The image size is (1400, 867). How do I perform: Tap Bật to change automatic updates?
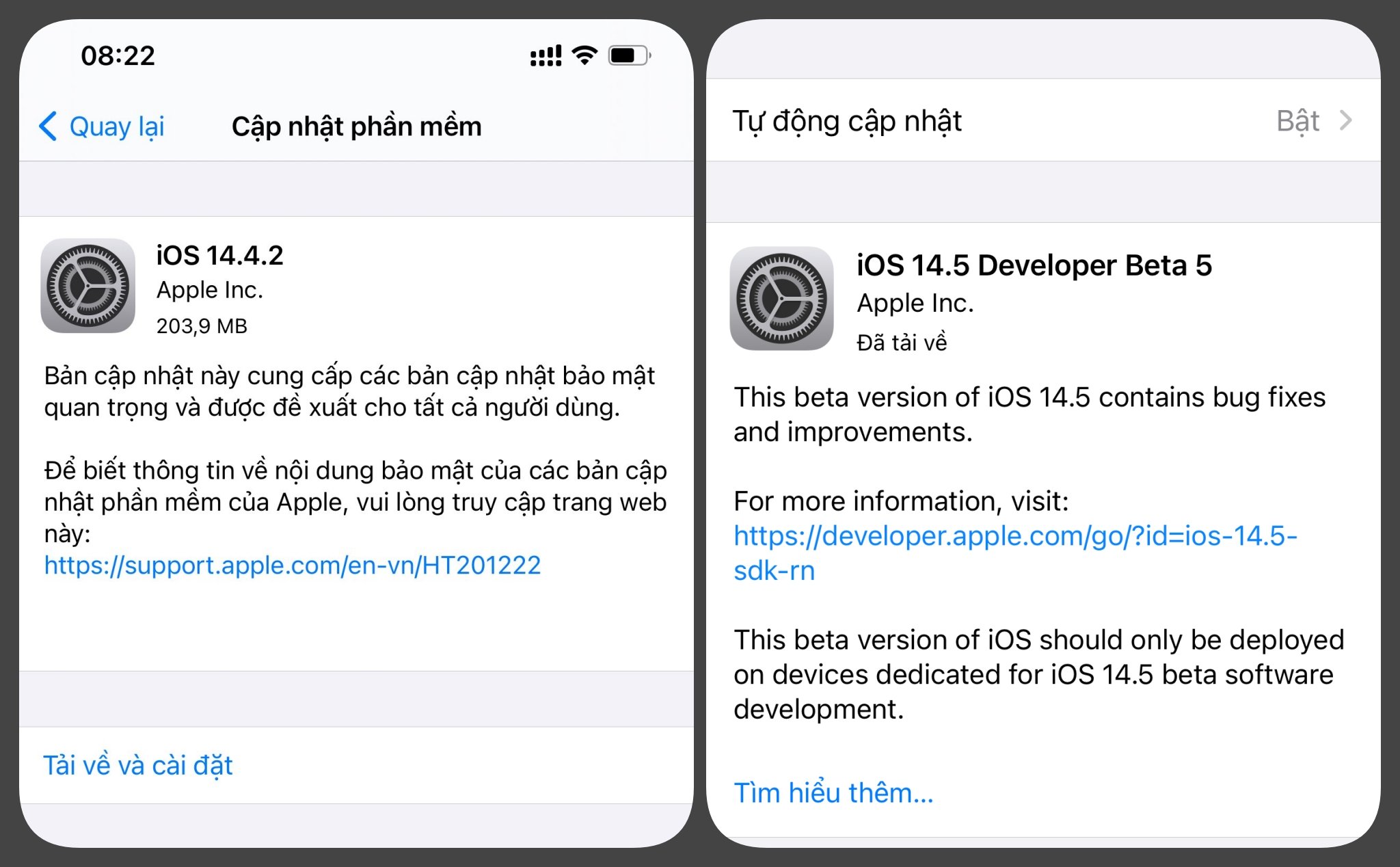point(1297,121)
